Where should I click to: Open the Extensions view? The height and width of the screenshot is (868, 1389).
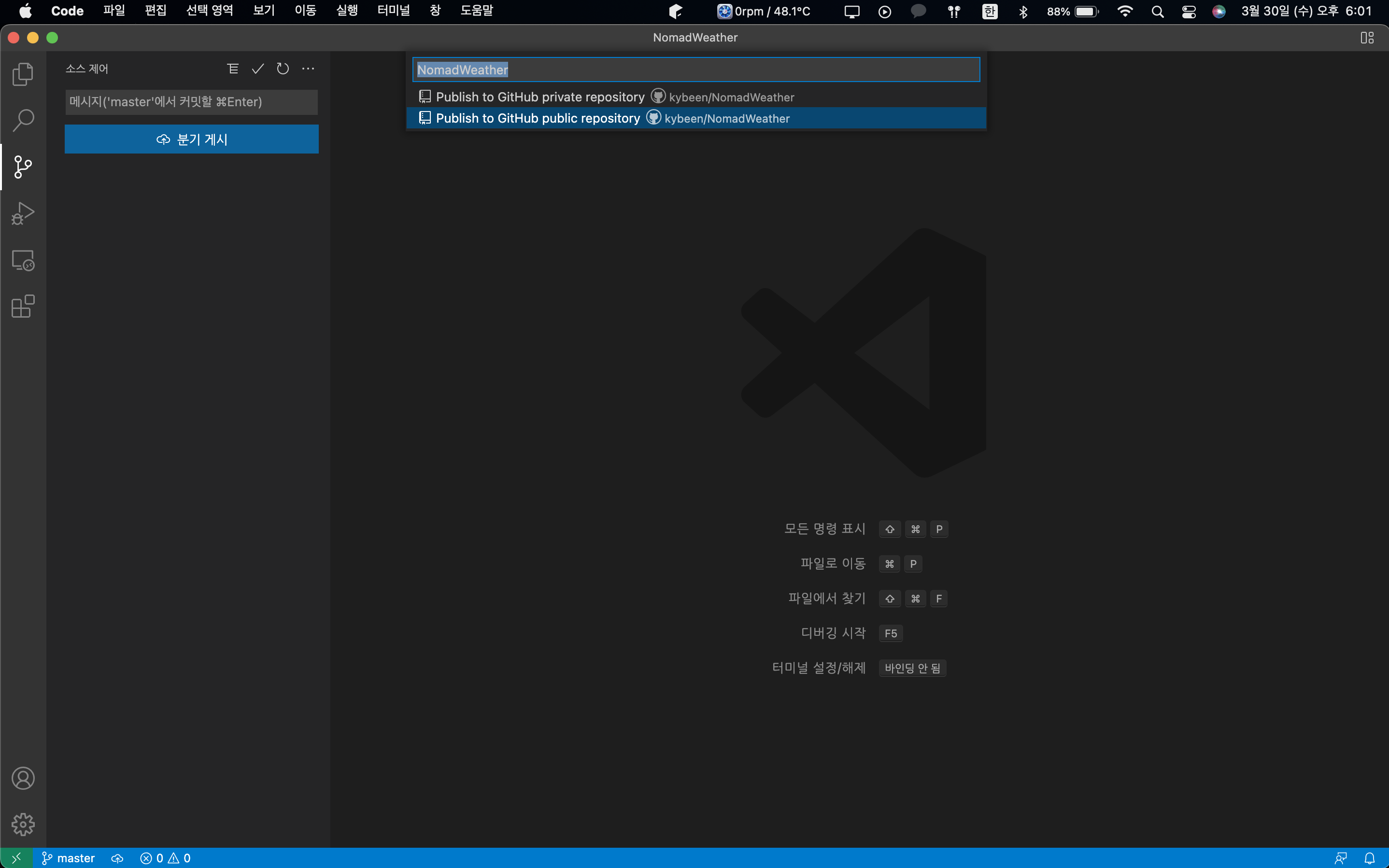(23, 307)
